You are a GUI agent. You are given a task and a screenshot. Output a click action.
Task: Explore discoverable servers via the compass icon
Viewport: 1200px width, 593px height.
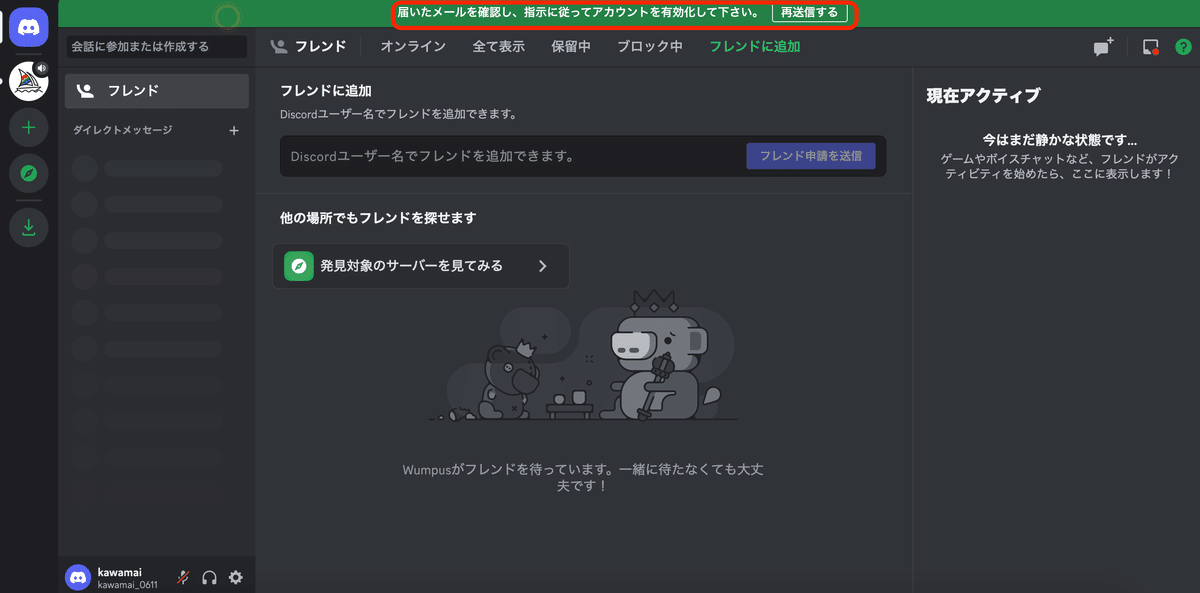click(x=29, y=174)
